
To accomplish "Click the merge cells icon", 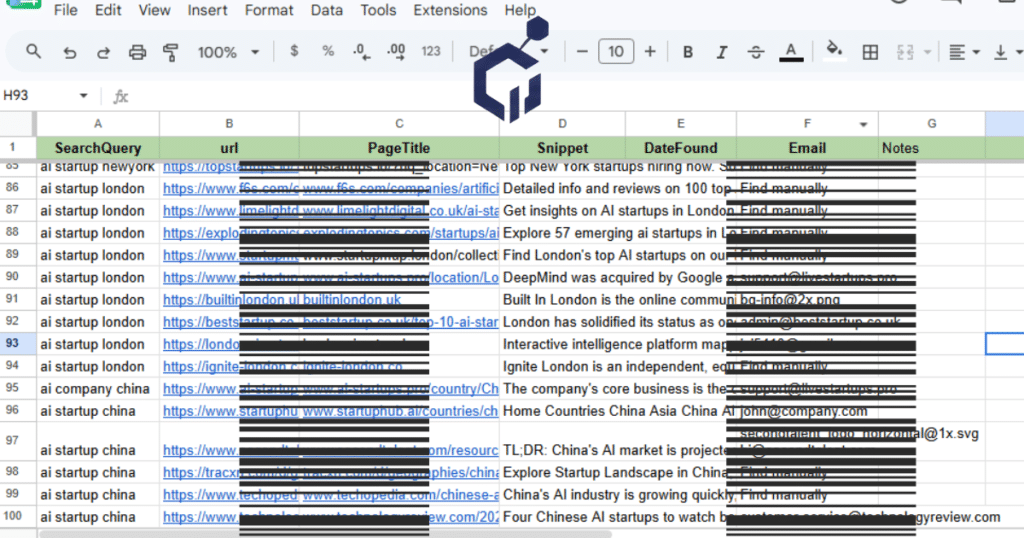I will (x=905, y=52).
